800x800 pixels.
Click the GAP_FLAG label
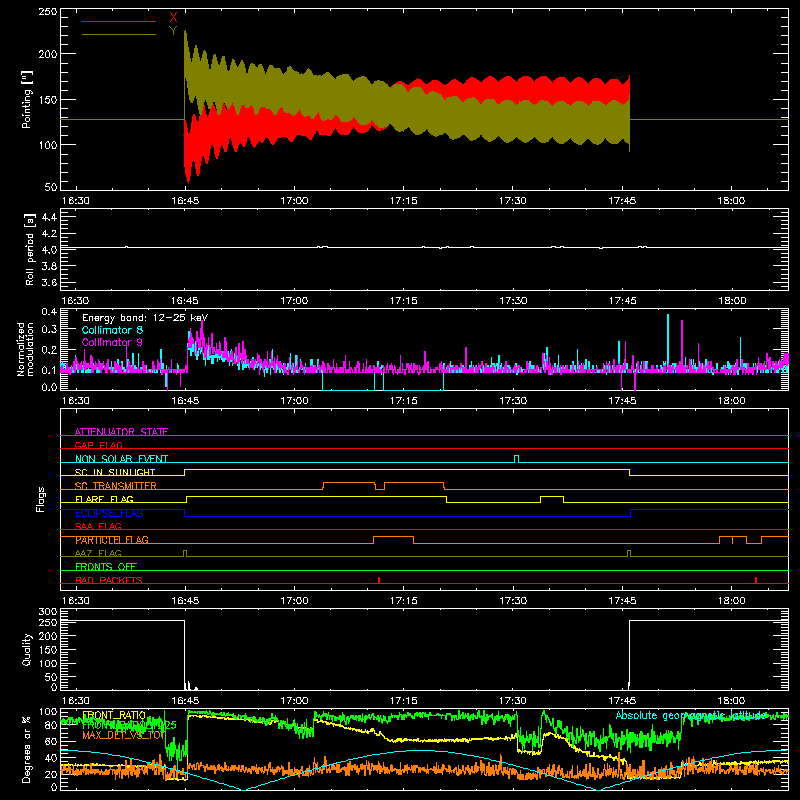[98, 445]
